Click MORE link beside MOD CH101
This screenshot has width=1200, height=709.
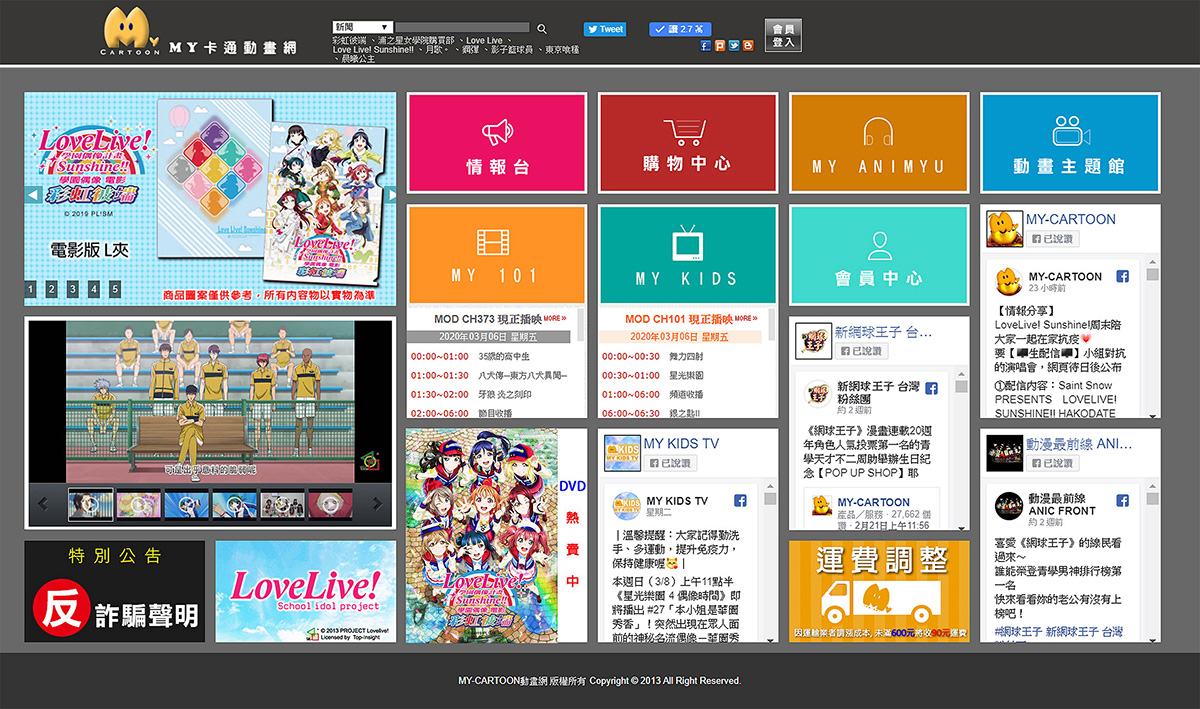(x=746, y=319)
